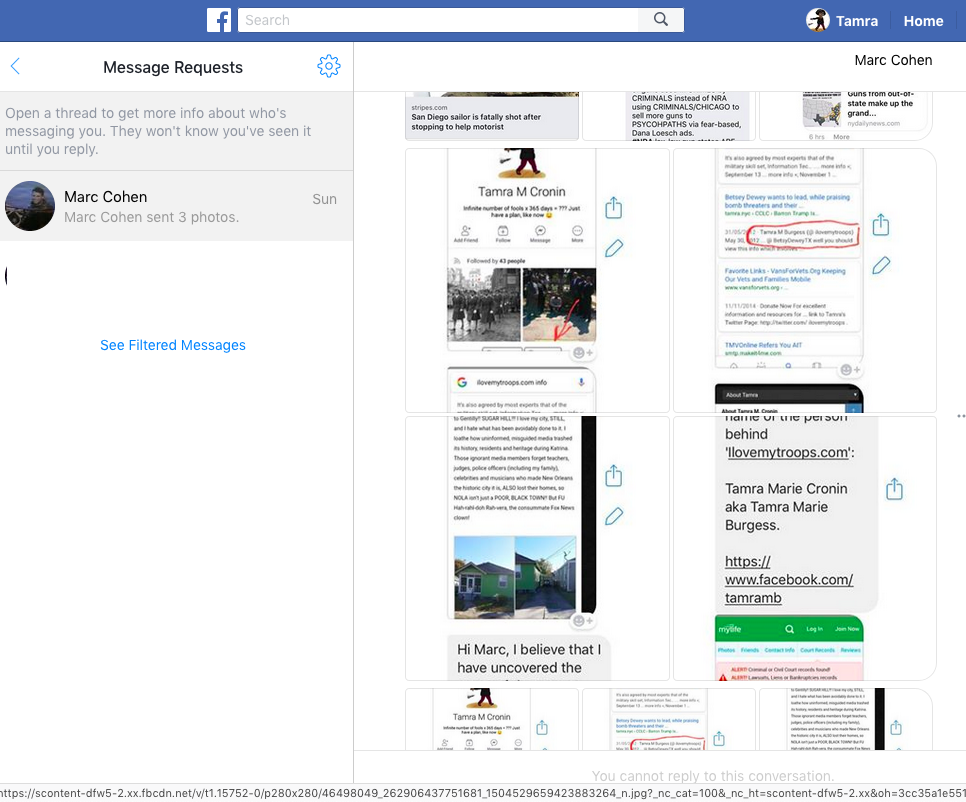Go back from Message Requests

pyautogui.click(x=15, y=66)
